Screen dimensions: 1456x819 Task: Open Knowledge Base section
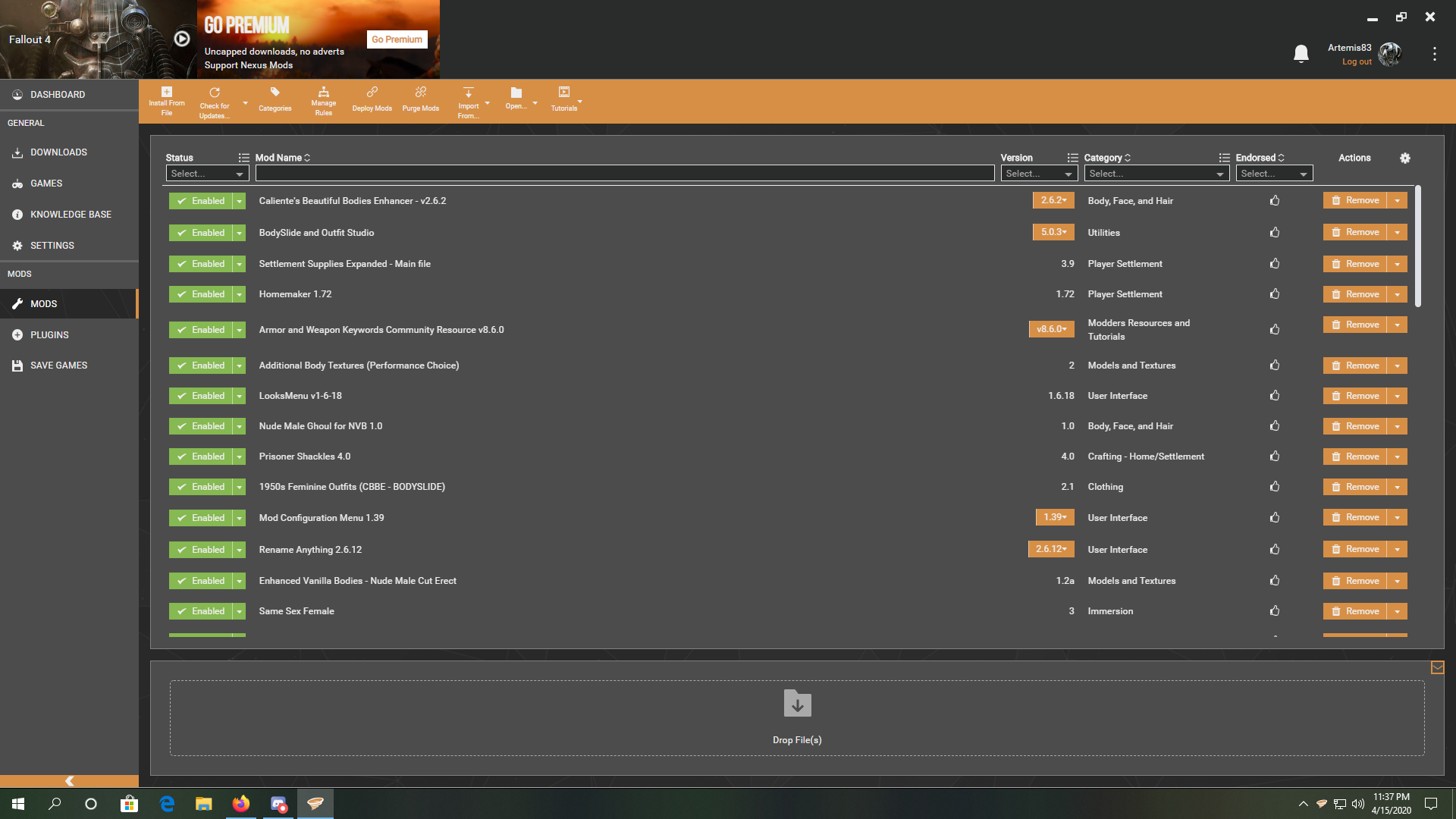[69, 215]
